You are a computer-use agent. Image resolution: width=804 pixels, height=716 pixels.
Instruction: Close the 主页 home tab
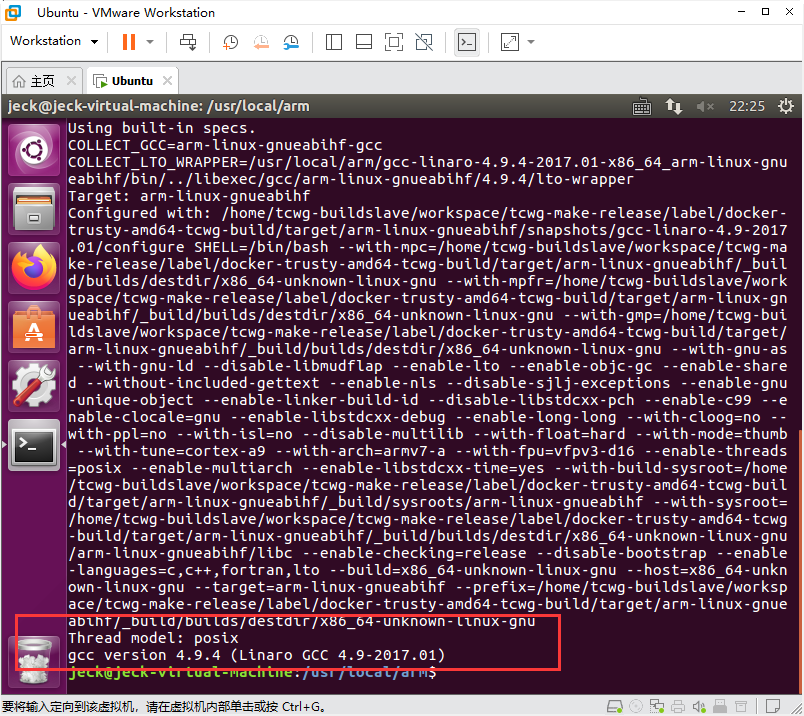pyautogui.click(x=72, y=81)
